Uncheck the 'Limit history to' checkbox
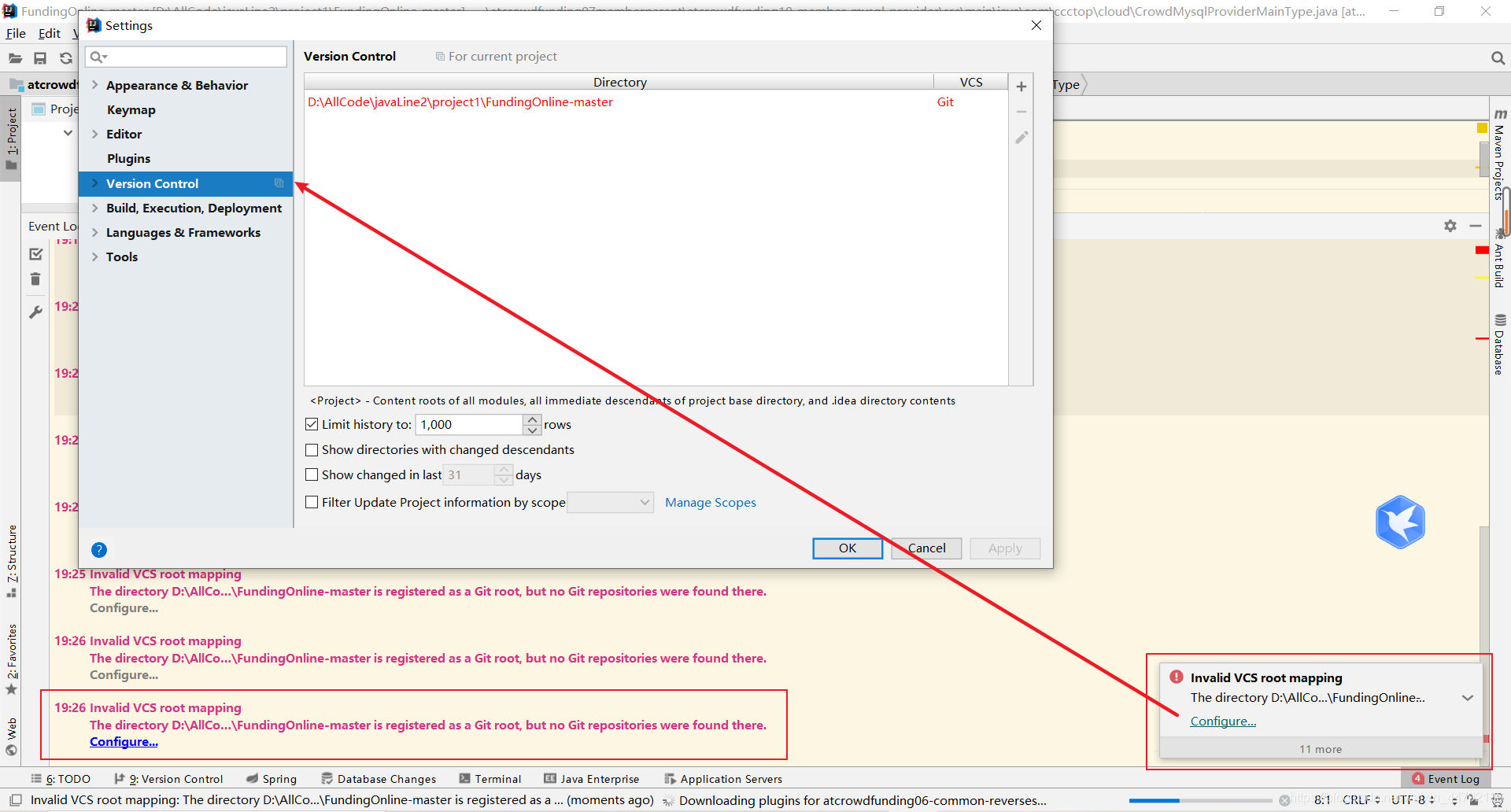Screen dimensions: 1511x812 312,423
